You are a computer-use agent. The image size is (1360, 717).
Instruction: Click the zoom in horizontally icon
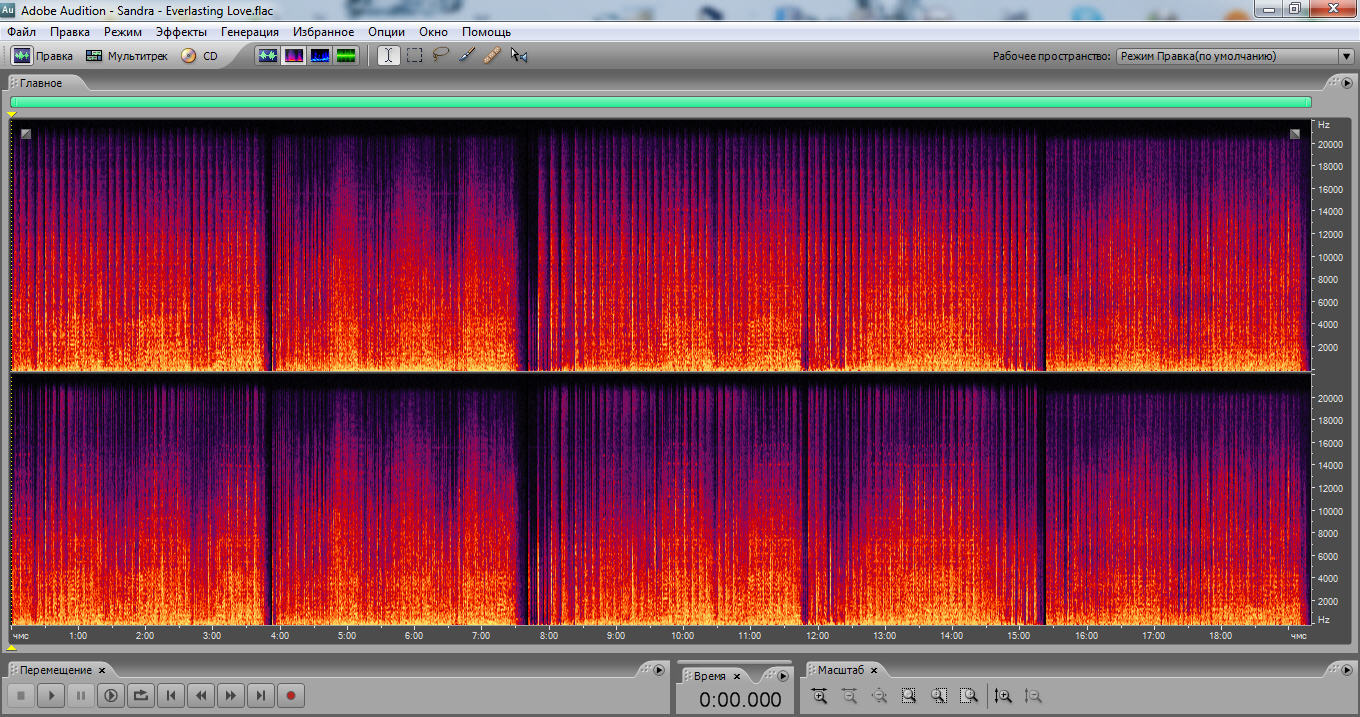point(819,696)
